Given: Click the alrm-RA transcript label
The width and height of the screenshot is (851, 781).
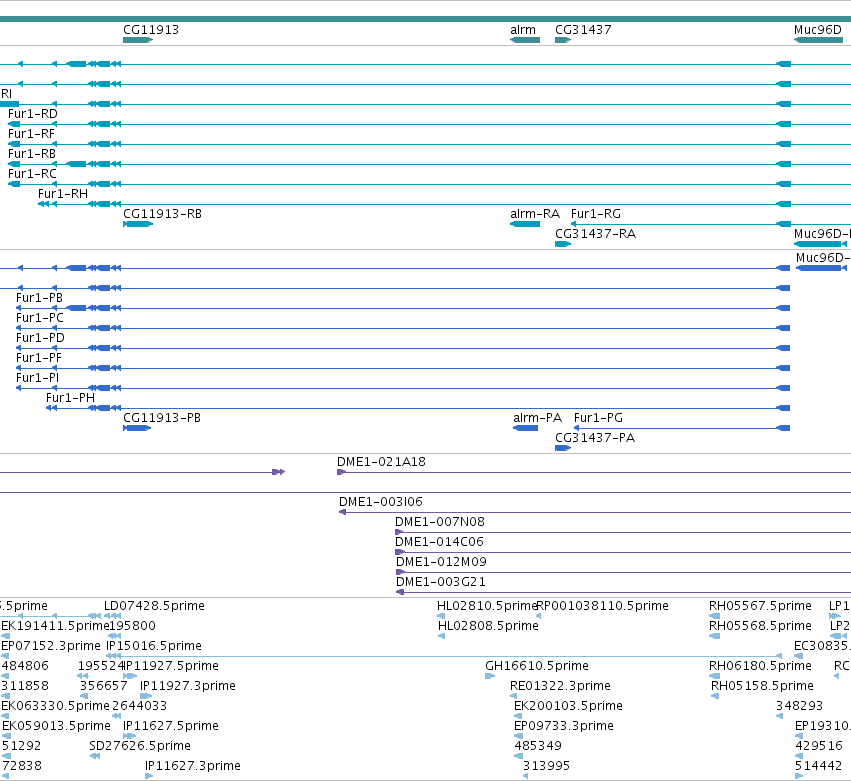Looking at the screenshot, I should (535, 214).
